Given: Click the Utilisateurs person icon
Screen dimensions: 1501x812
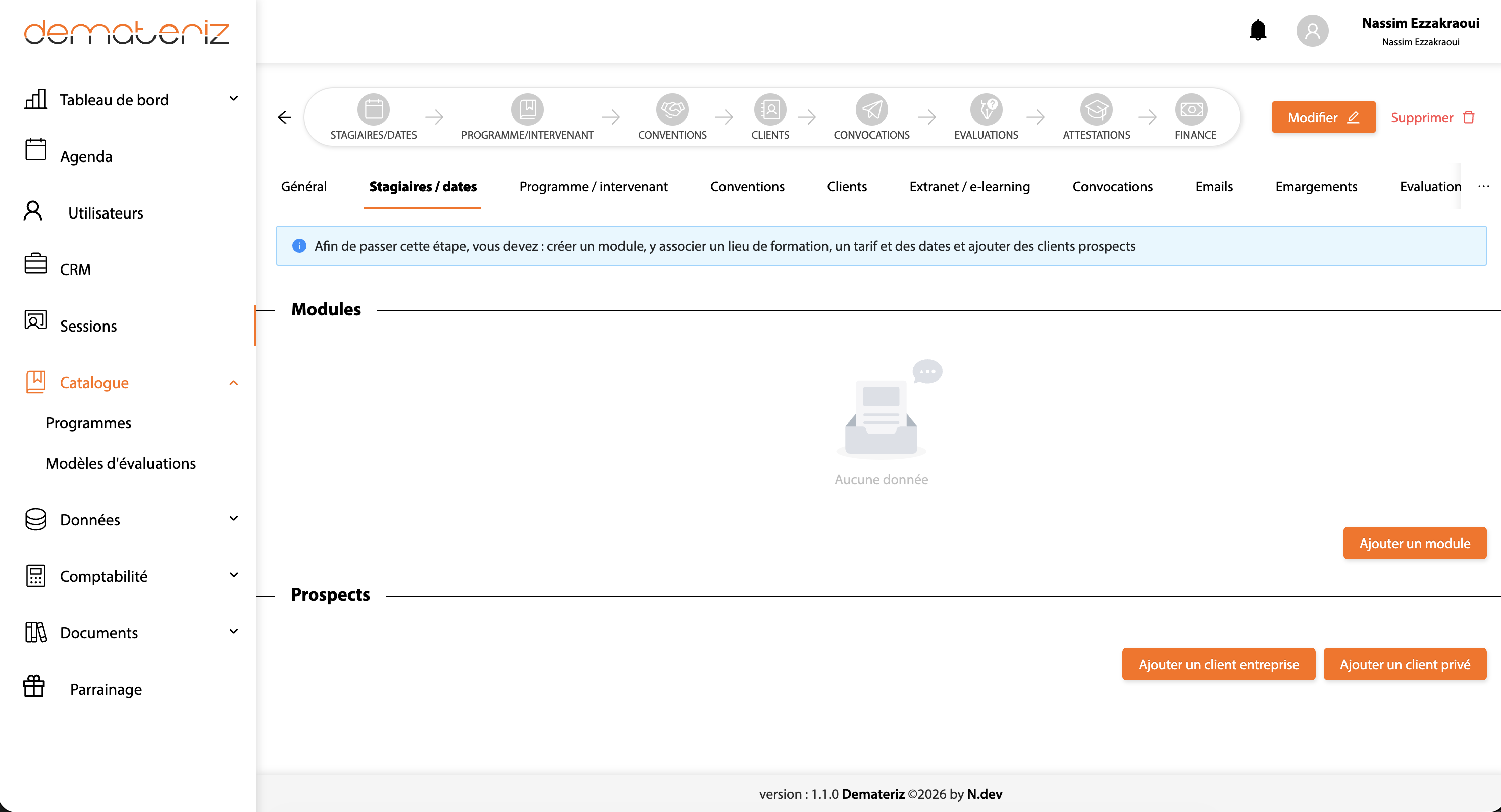Looking at the screenshot, I should 33,211.
